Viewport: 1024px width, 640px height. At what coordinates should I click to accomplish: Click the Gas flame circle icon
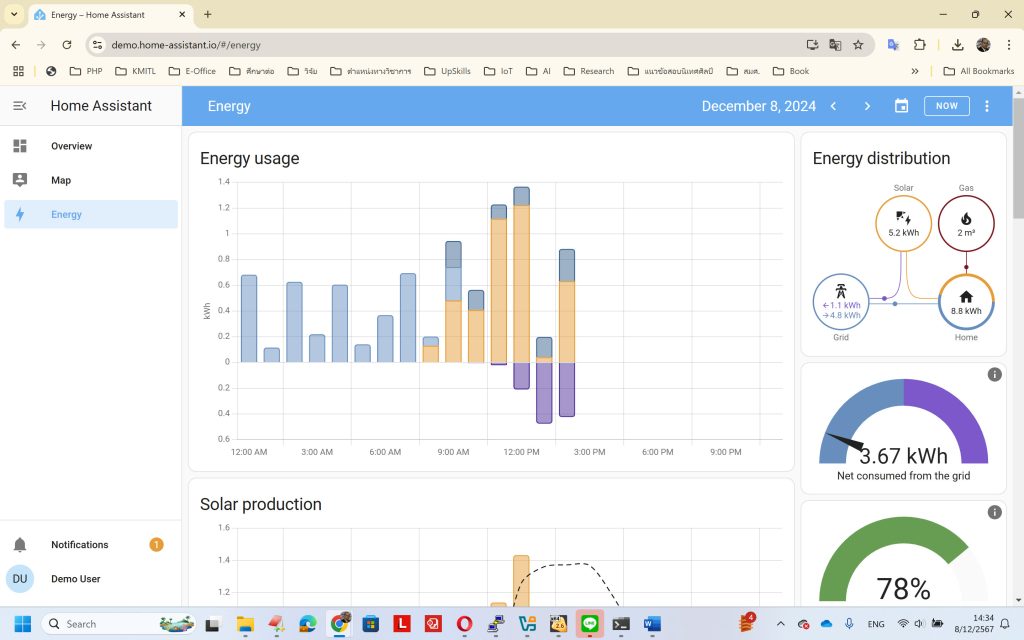point(966,224)
